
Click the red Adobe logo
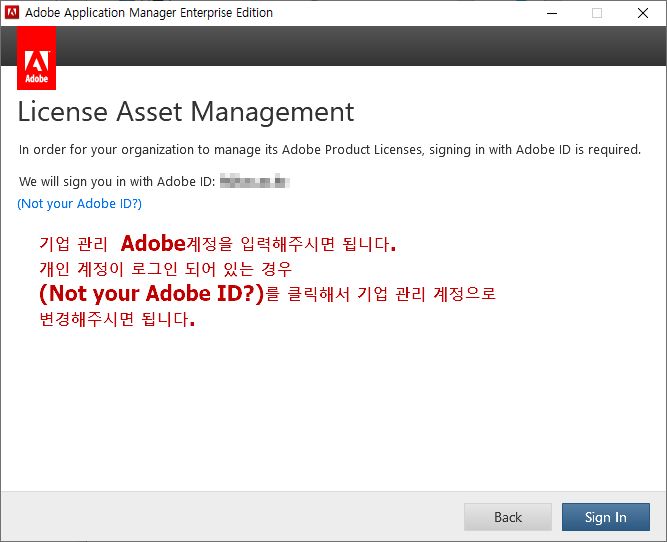point(37,58)
